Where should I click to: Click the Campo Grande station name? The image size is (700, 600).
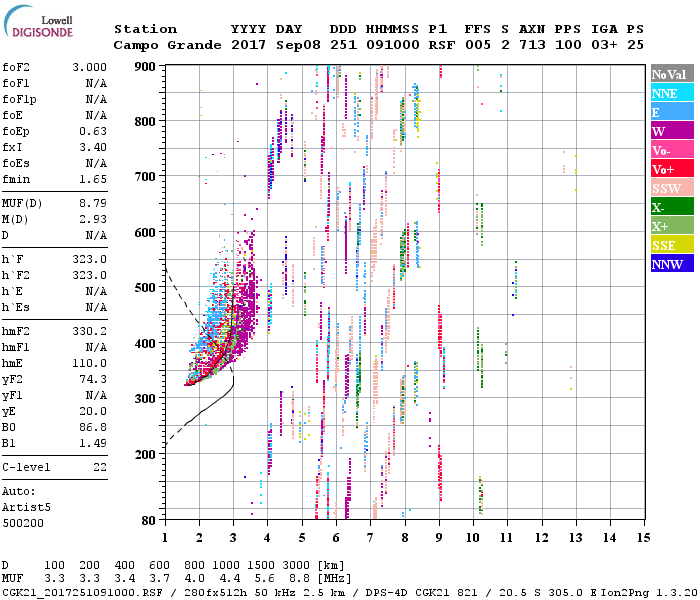[167, 46]
